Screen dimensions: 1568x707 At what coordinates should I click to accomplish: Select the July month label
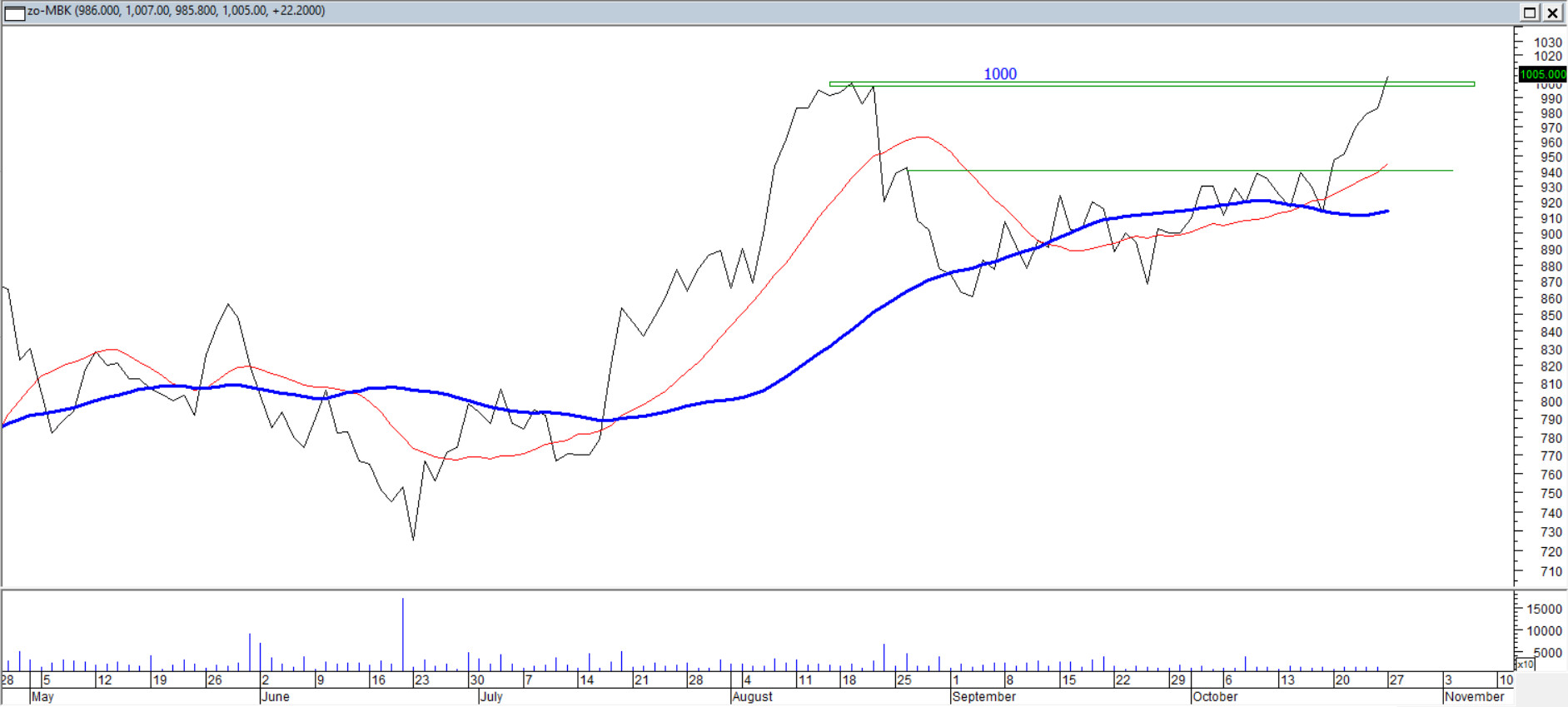click(491, 696)
